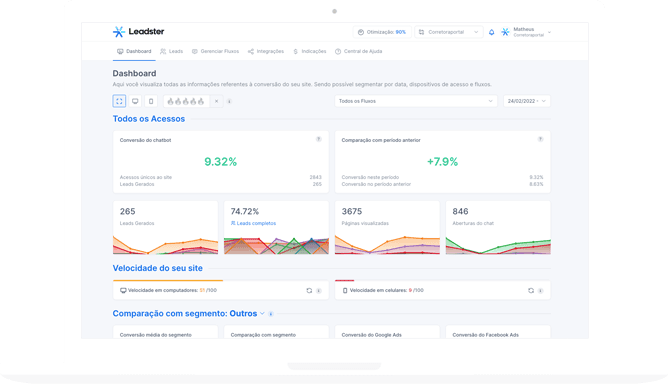Screen dimensions: 668x384
Task: Open the Integrações tab
Action: (266, 51)
